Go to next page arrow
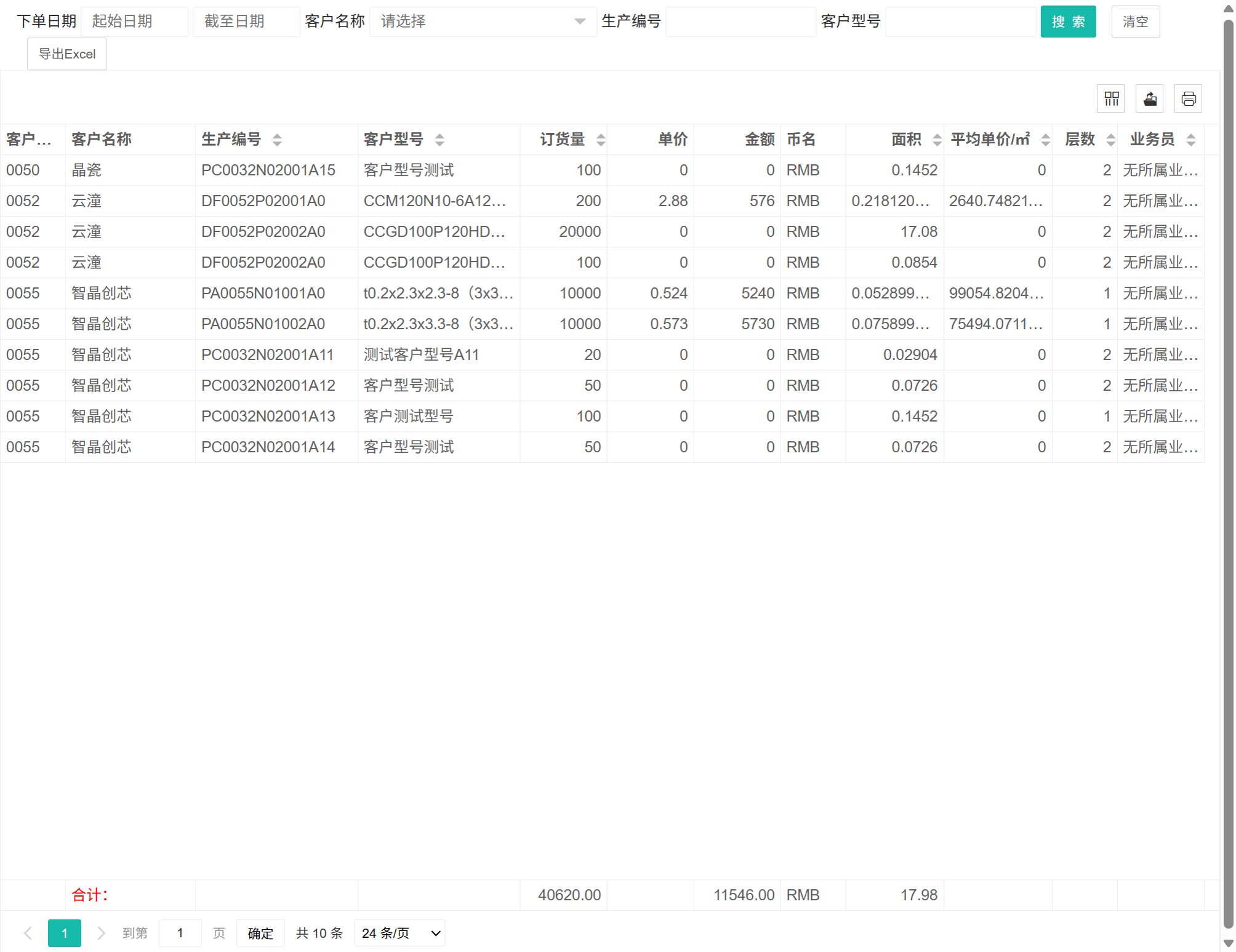The height and width of the screenshot is (952, 1236). (101, 933)
